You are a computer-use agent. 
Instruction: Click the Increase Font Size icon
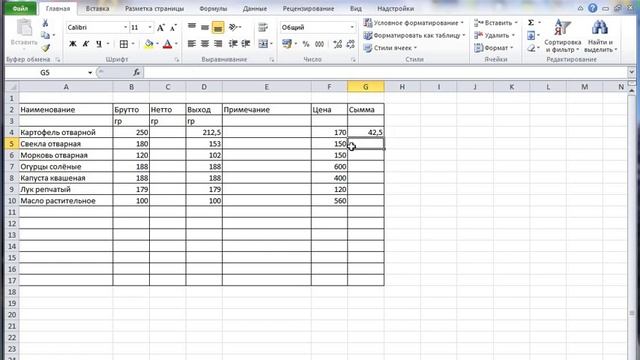[161, 27]
